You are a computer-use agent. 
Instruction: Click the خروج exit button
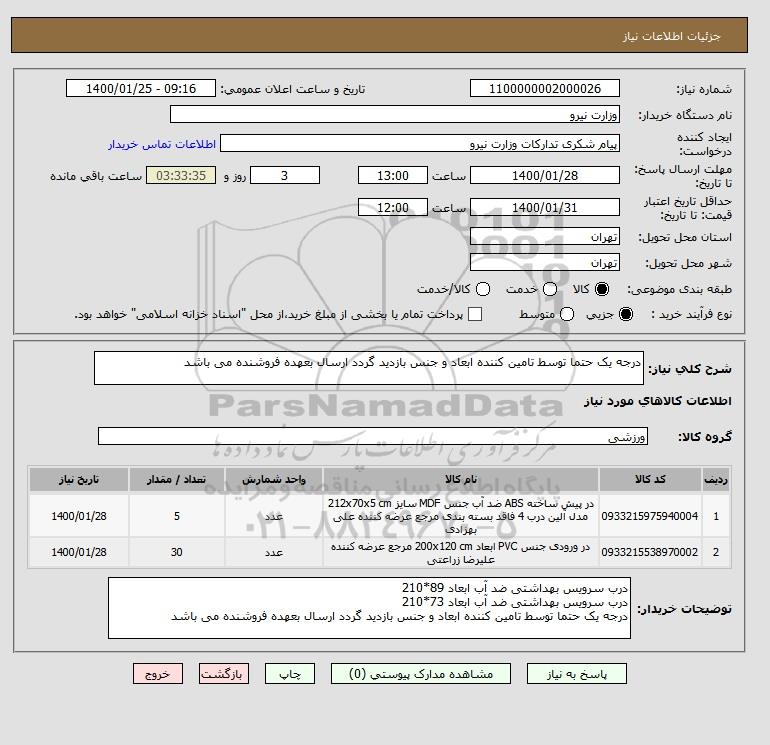(158, 674)
